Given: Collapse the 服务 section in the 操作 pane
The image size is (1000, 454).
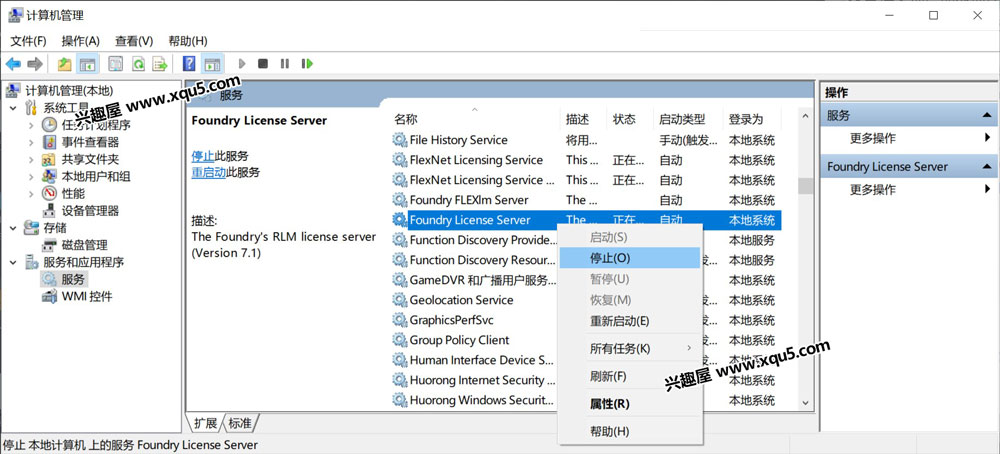Looking at the screenshot, I should [x=987, y=115].
